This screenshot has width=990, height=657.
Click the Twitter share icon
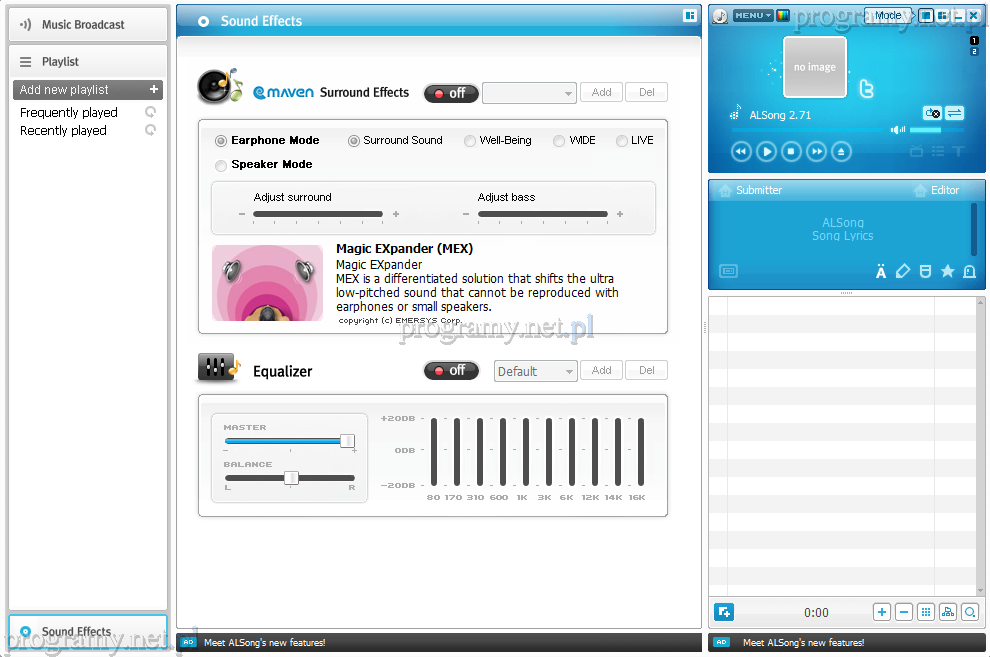pos(867,90)
